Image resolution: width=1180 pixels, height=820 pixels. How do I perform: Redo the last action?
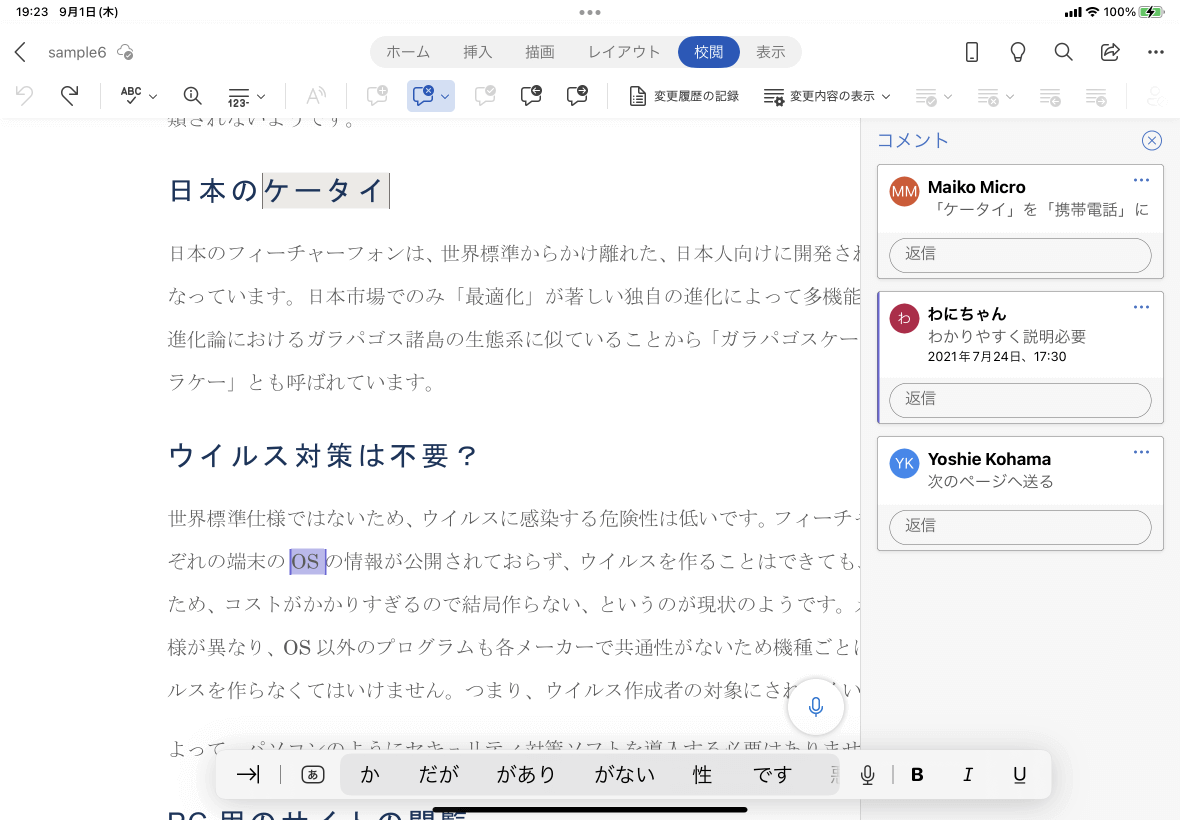click(69, 96)
